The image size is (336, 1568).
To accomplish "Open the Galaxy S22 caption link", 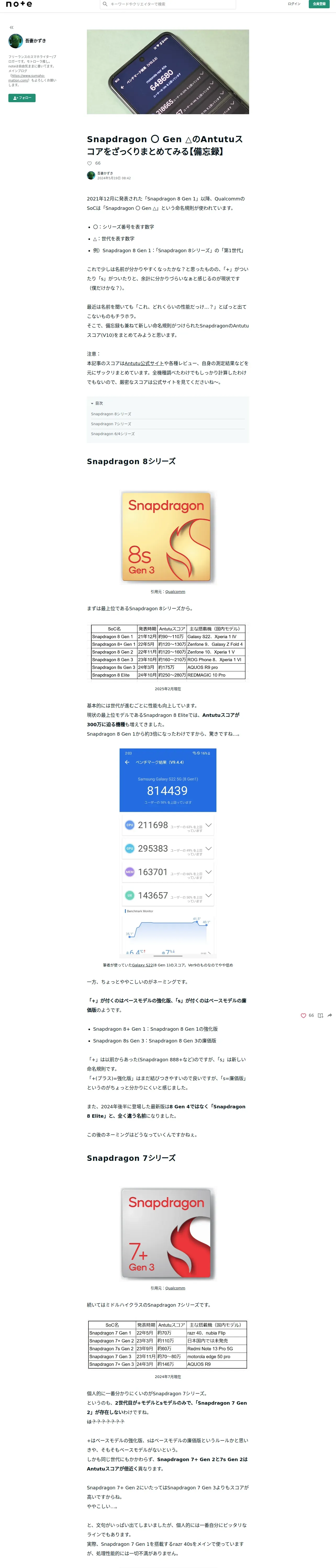I will pos(142,965).
